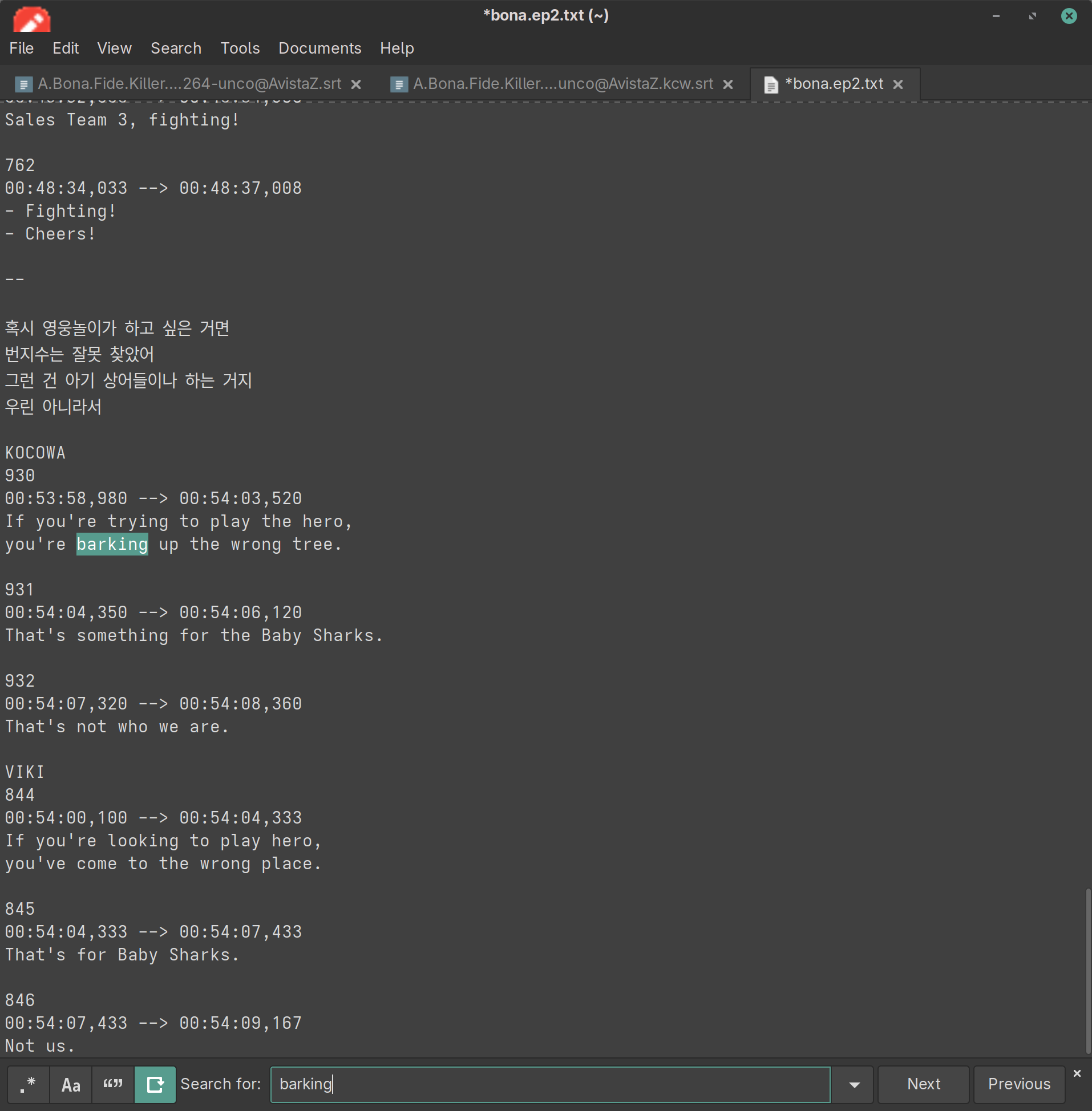Click timestamp '00:48:34,033 --> 00:48:37,008'
This screenshot has height=1111, width=1092.
coord(153,188)
